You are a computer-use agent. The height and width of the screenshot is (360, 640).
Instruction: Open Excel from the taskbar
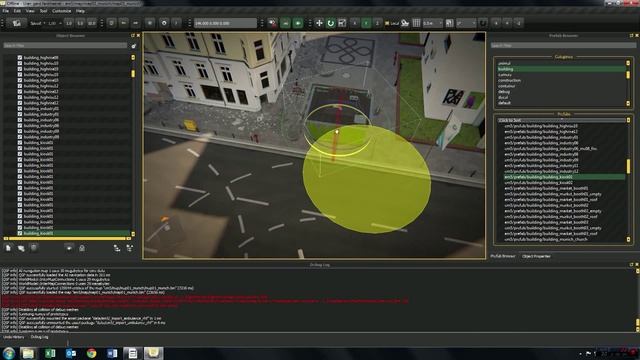[x=50, y=353]
